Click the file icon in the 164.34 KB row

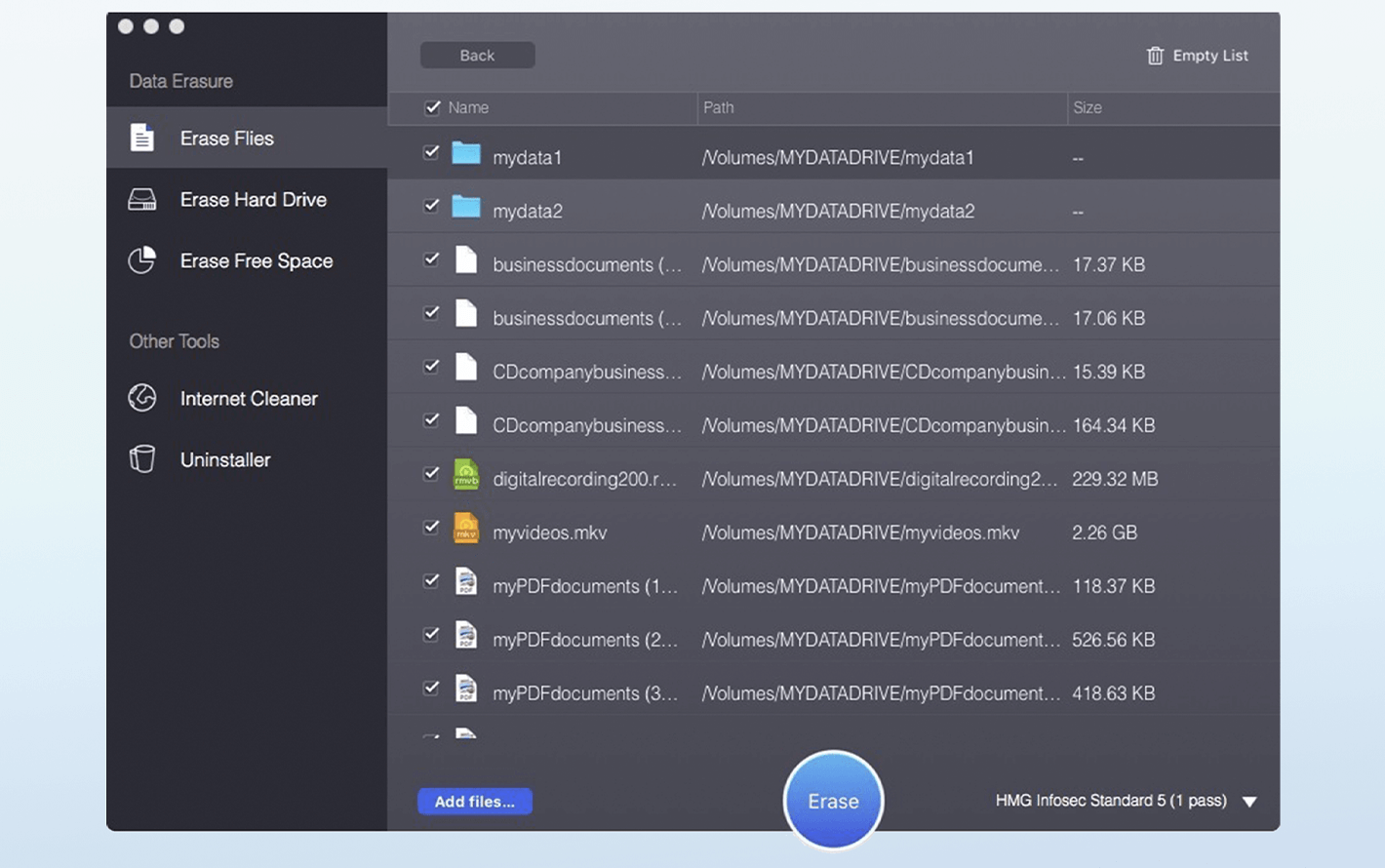coord(466,420)
